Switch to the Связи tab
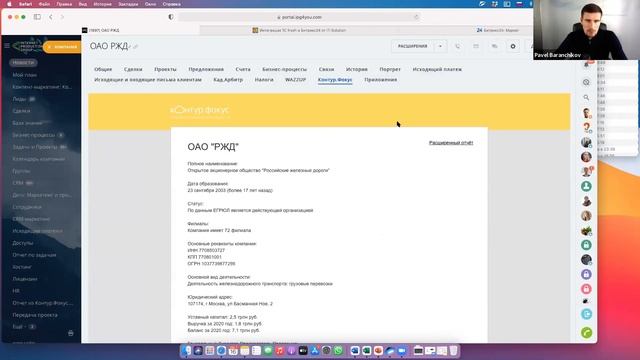This screenshot has height=360, width=640. point(326,69)
